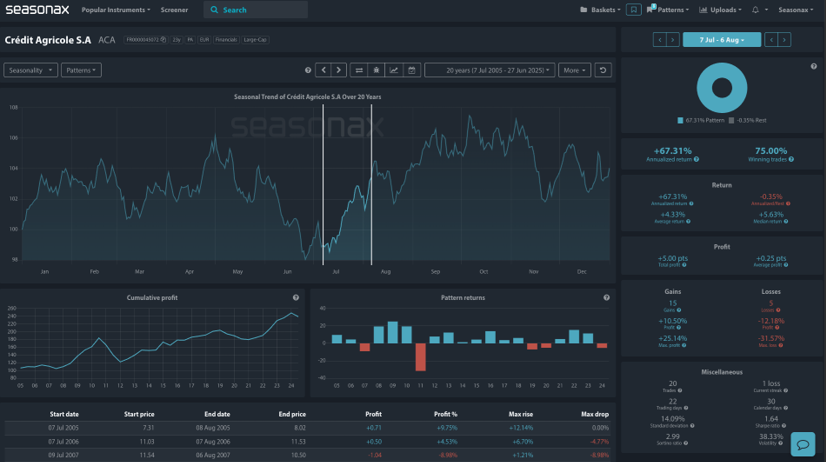Screen dimensions: 827x462
Task: Expand the arrow next to the bell
Action: click(766, 9)
